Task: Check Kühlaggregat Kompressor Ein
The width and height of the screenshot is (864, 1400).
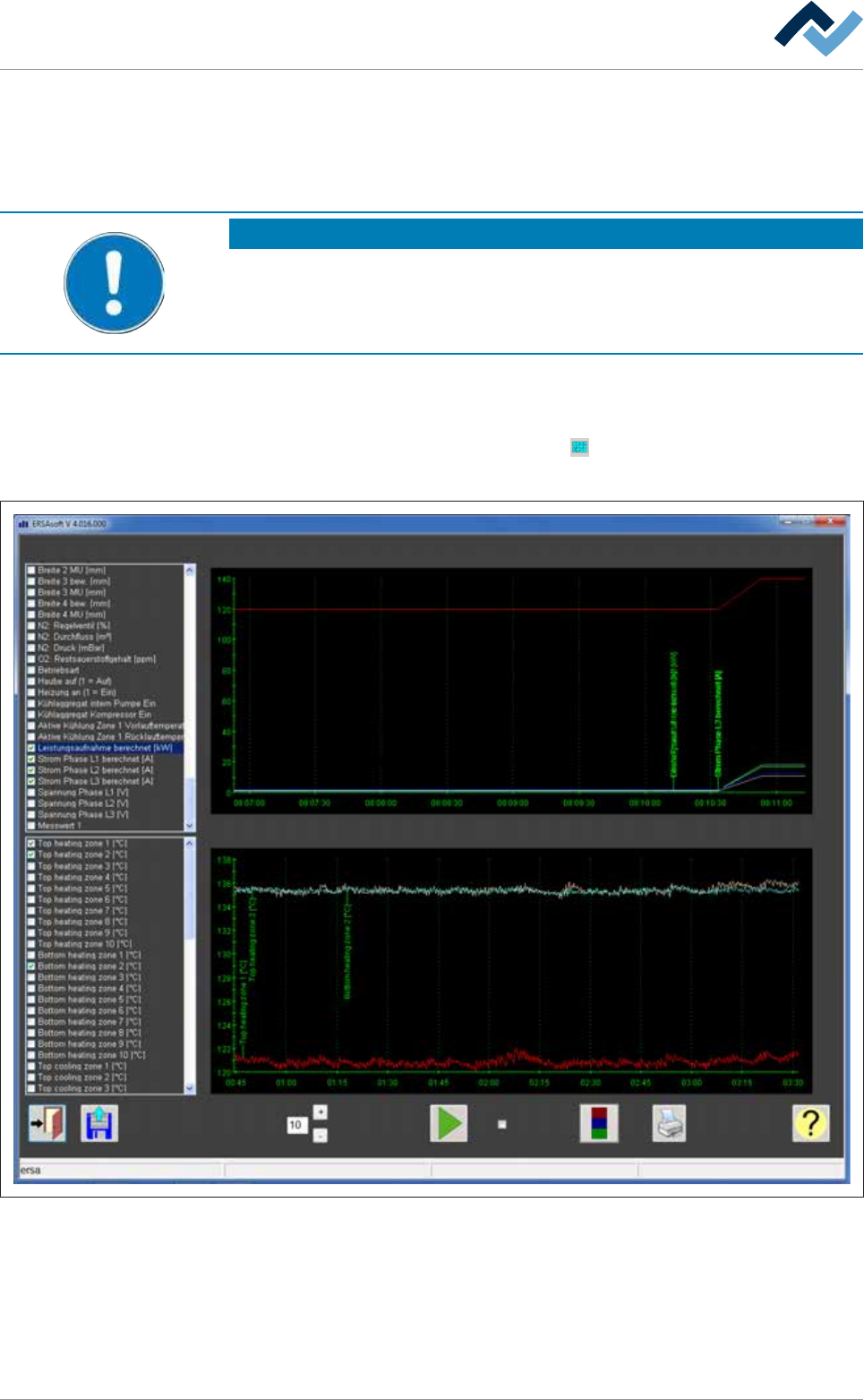Action: pyautogui.click(x=32, y=715)
